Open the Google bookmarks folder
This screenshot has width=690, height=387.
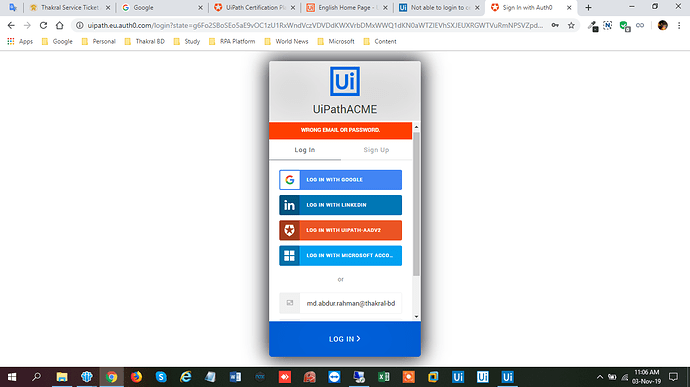pyautogui.click(x=57, y=41)
